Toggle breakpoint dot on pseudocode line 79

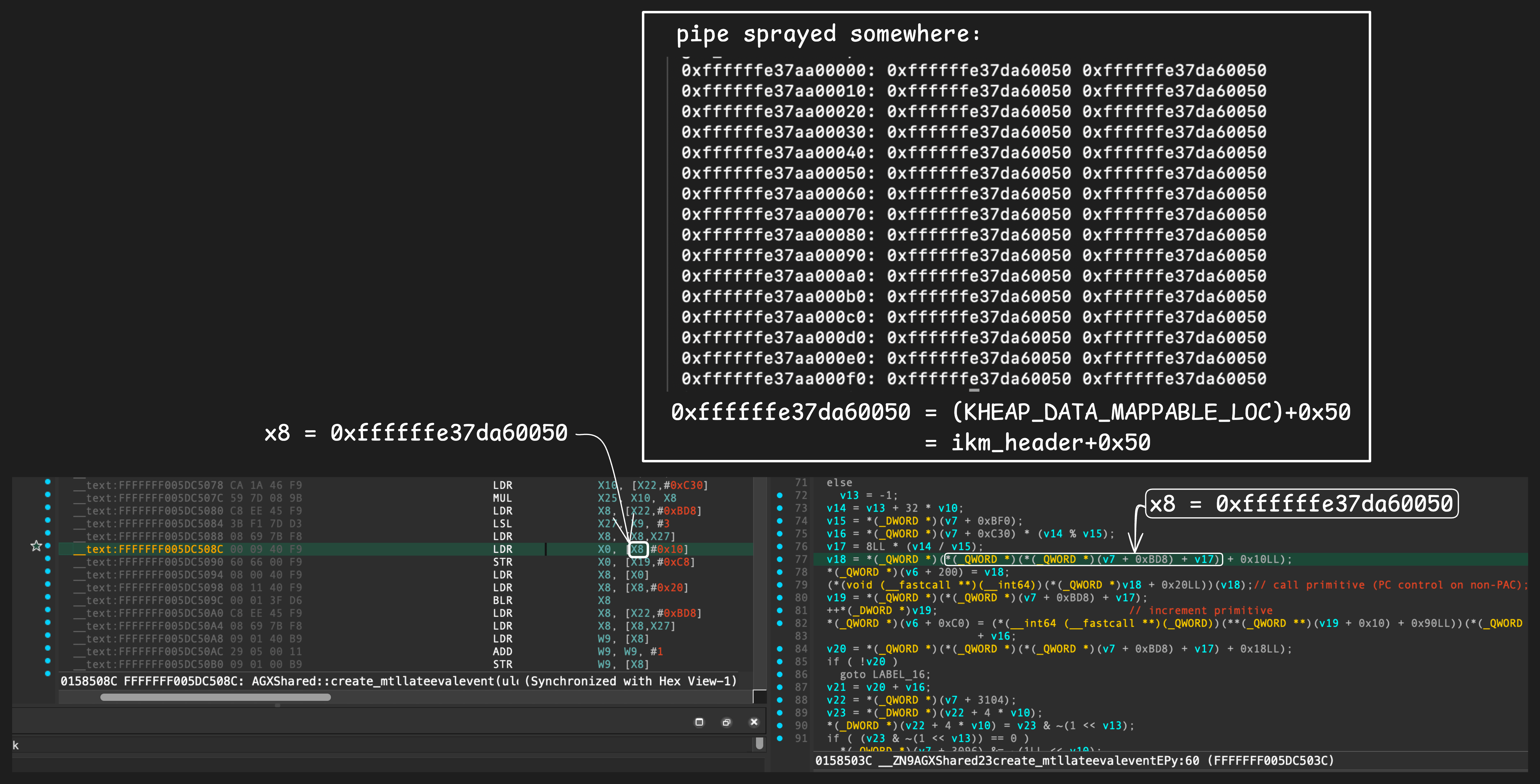(x=780, y=585)
